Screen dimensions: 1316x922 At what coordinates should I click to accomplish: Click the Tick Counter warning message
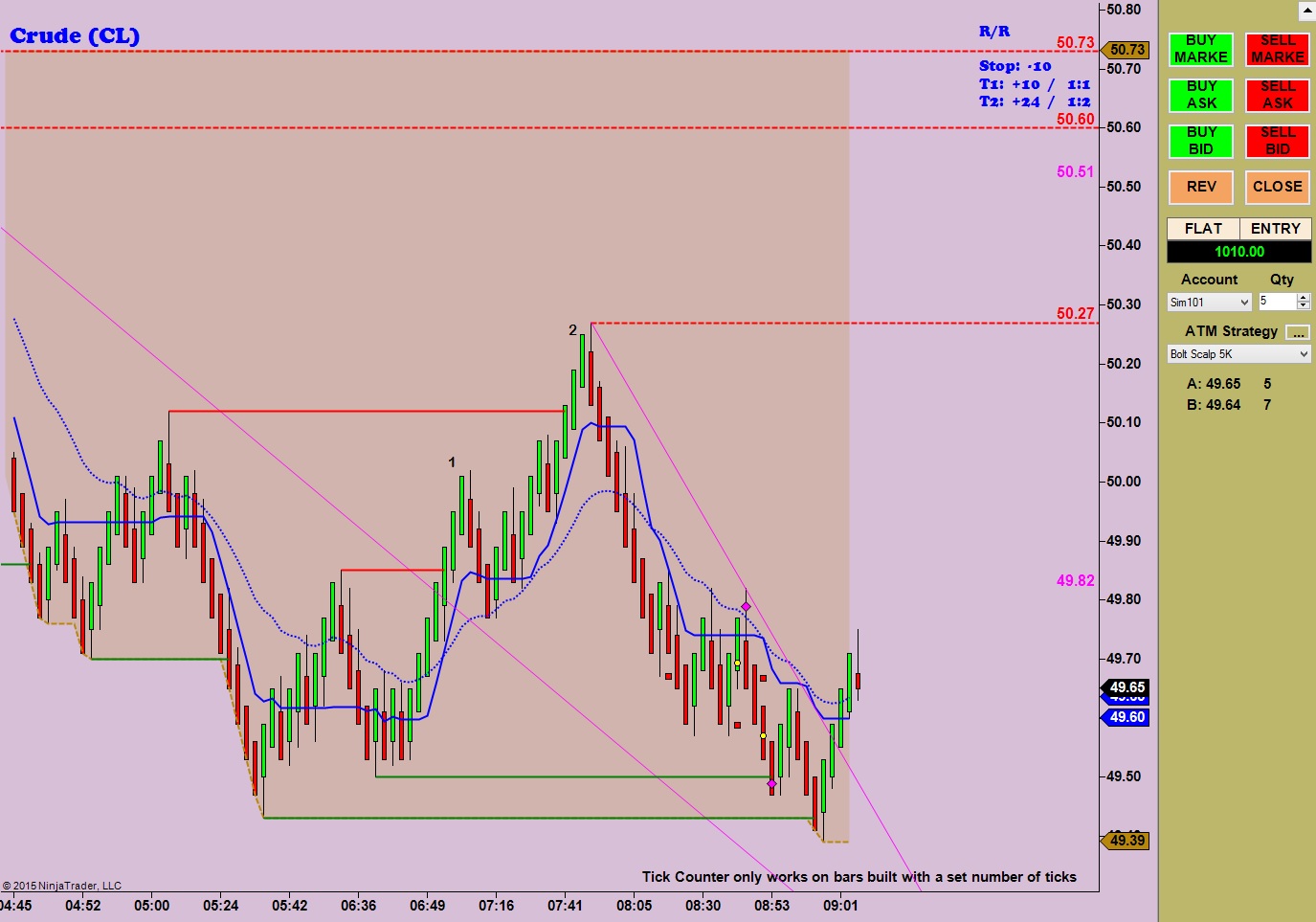coord(859,877)
